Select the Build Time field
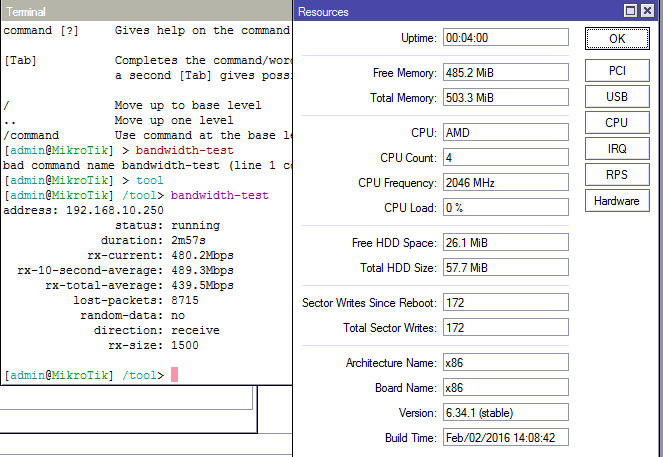This screenshot has width=663, height=457. (506, 438)
